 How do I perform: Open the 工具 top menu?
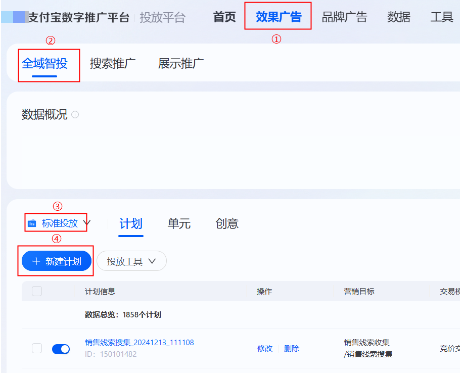point(442,17)
